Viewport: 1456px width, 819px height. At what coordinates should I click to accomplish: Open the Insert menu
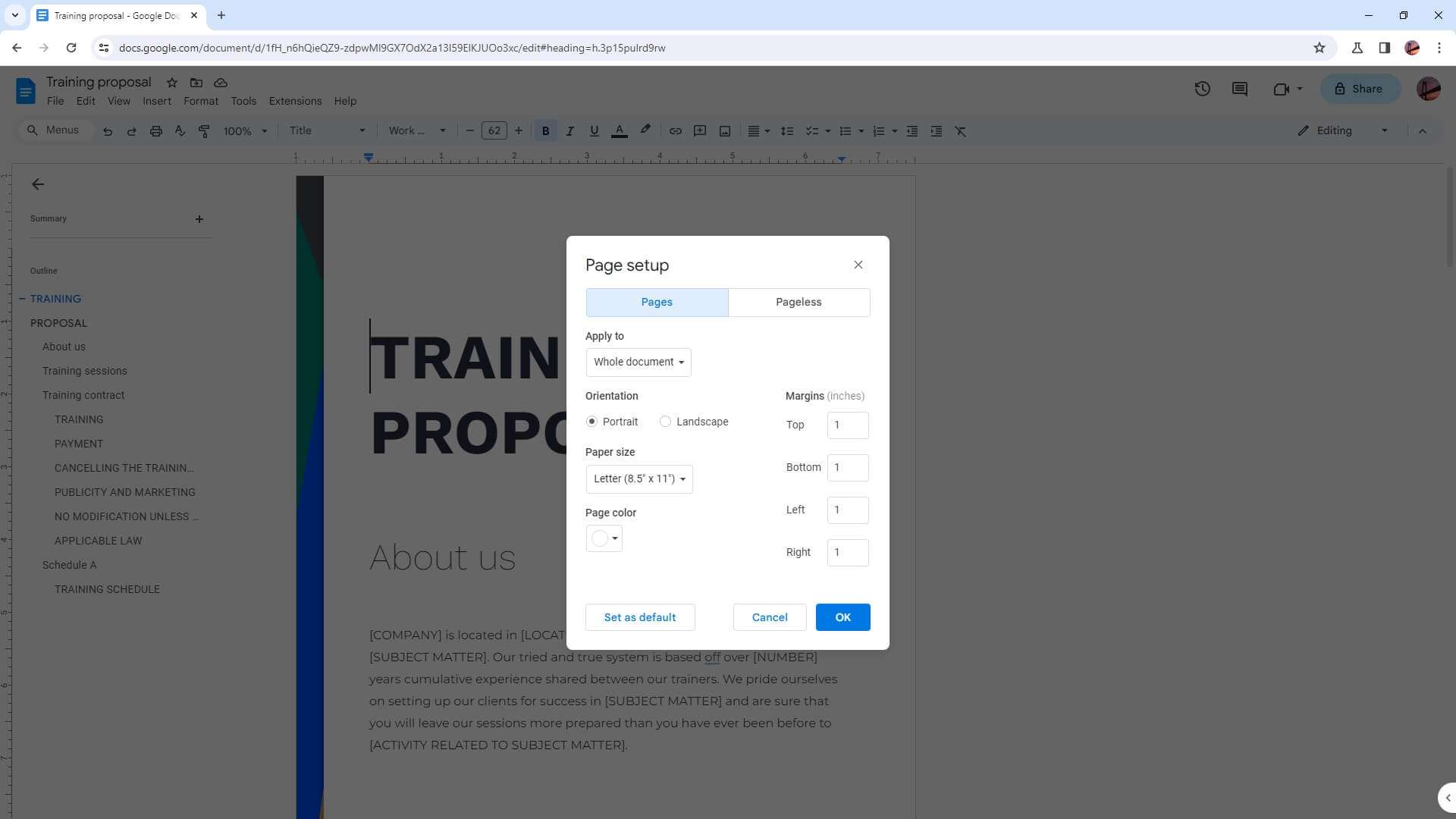coord(157,101)
